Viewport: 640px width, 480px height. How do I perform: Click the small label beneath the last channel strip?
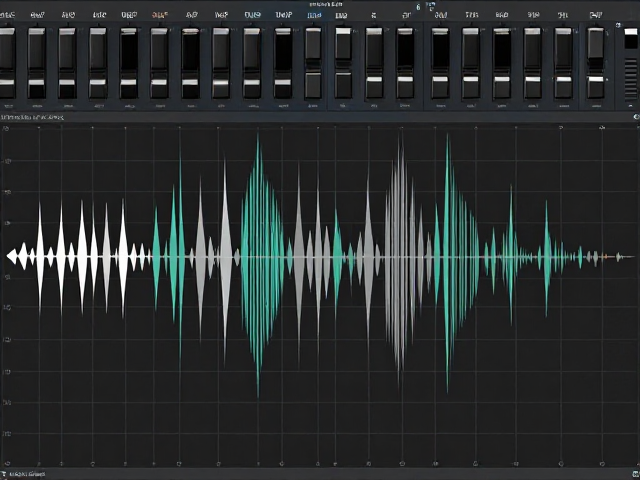click(596, 106)
